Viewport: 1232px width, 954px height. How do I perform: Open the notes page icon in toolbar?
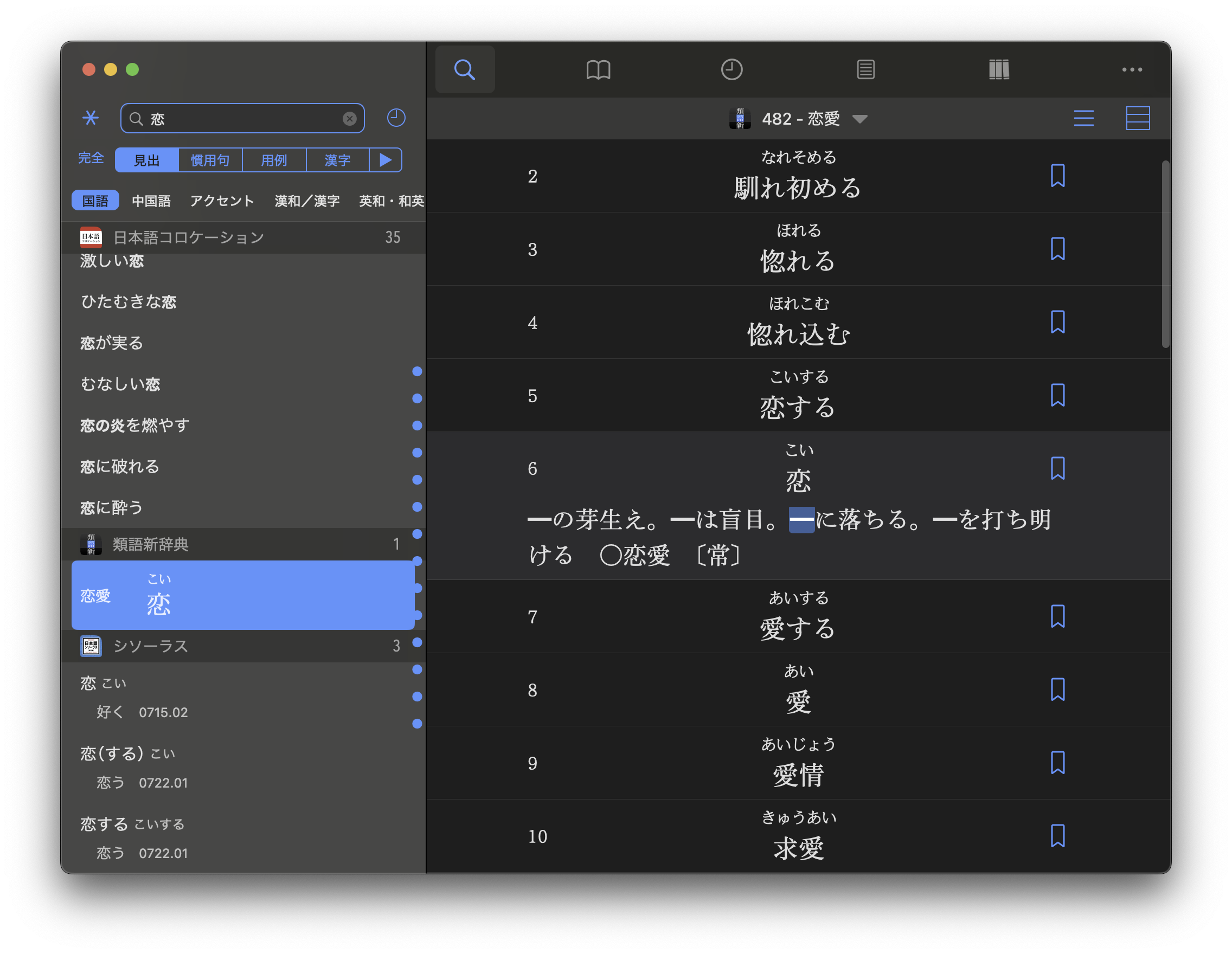point(865,70)
